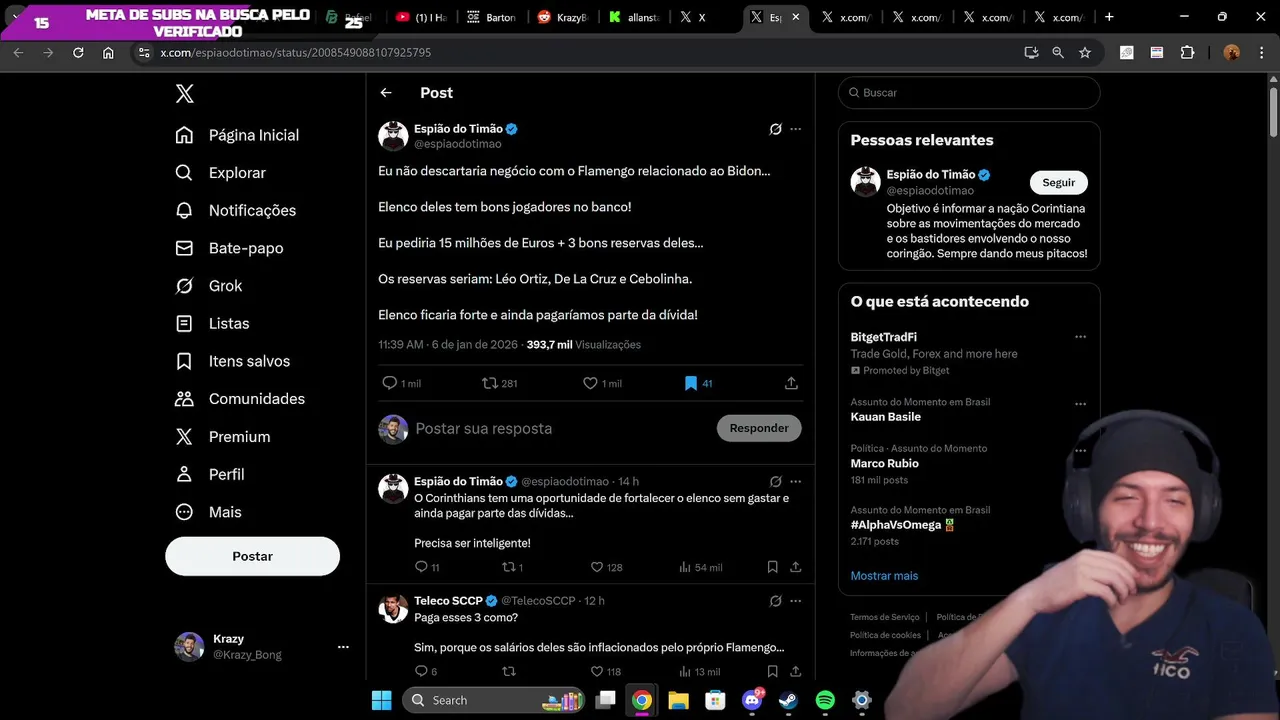Open File Explorer from the taskbar
The height and width of the screenshot is (720, 1280).
coord(678,700)
